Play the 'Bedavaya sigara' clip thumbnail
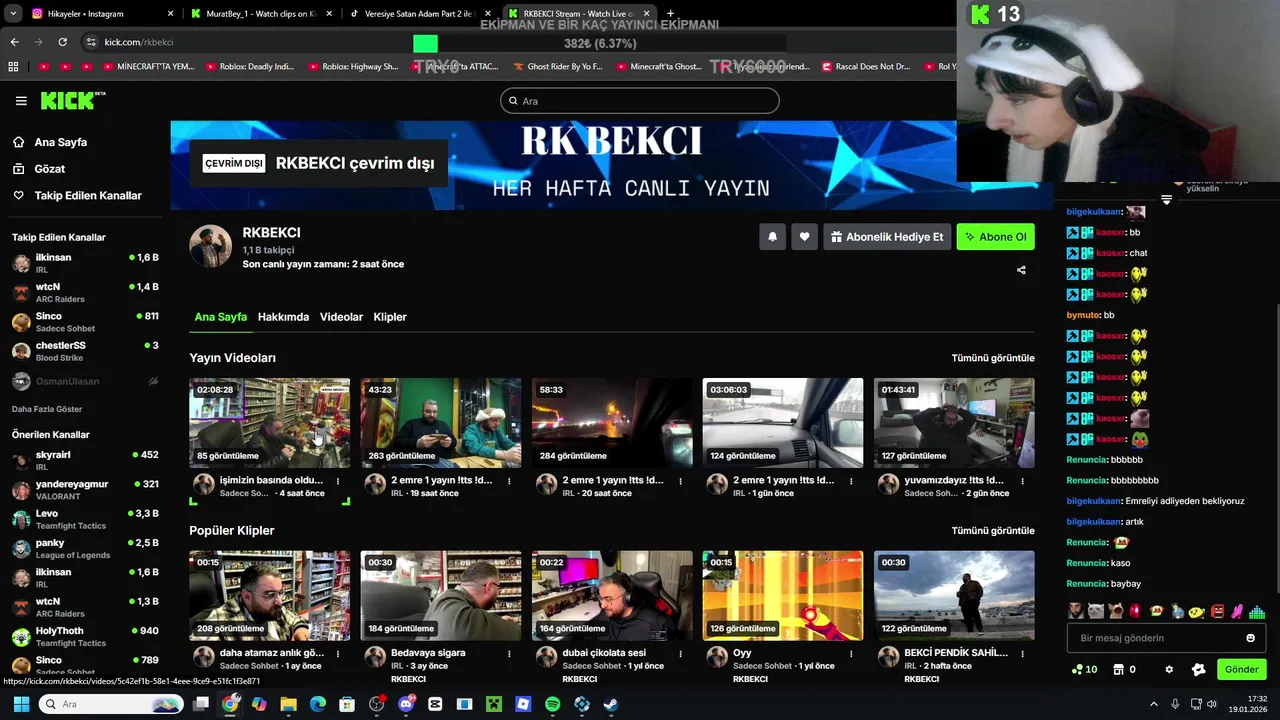 point(441,596)
